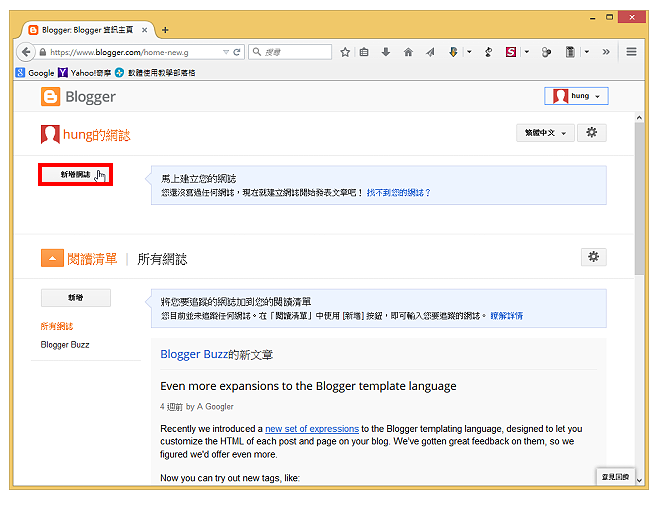Select the 閱讀清單 heading tab

pos(92,259)
